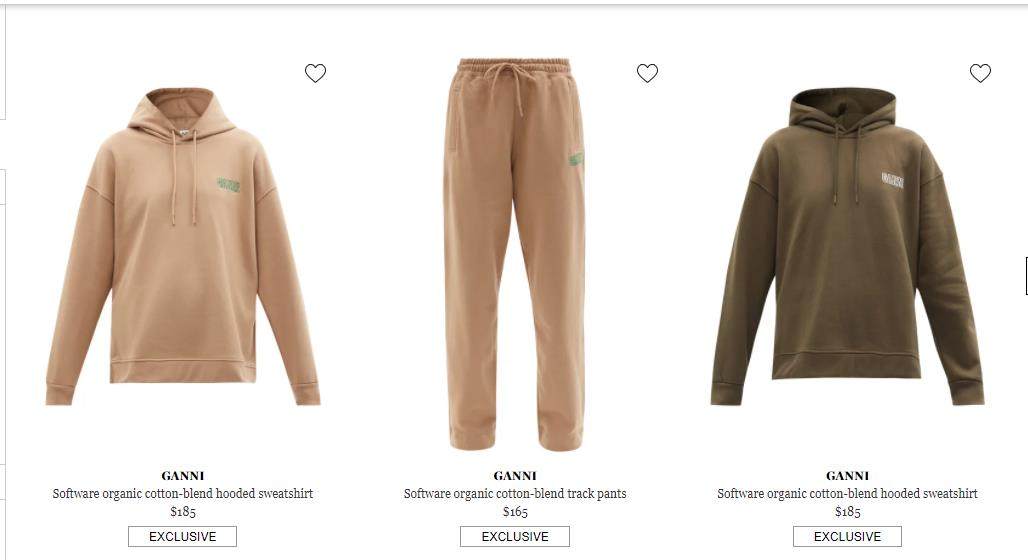Open Software organic cotton-blend track pants title
The image size is (1028, 560).
click(515, 494)
